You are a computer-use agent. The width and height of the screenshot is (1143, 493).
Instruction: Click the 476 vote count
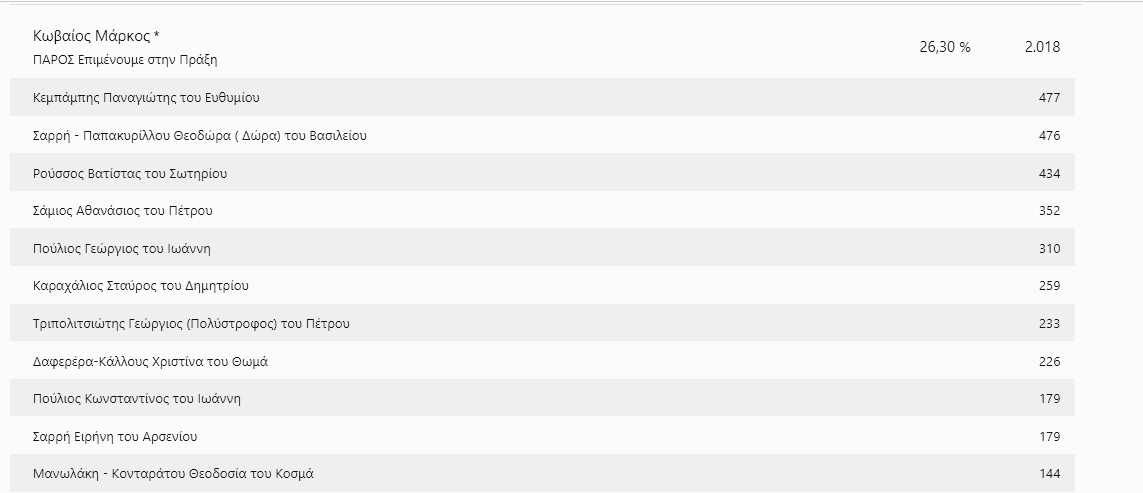(x=1049, y=136)
